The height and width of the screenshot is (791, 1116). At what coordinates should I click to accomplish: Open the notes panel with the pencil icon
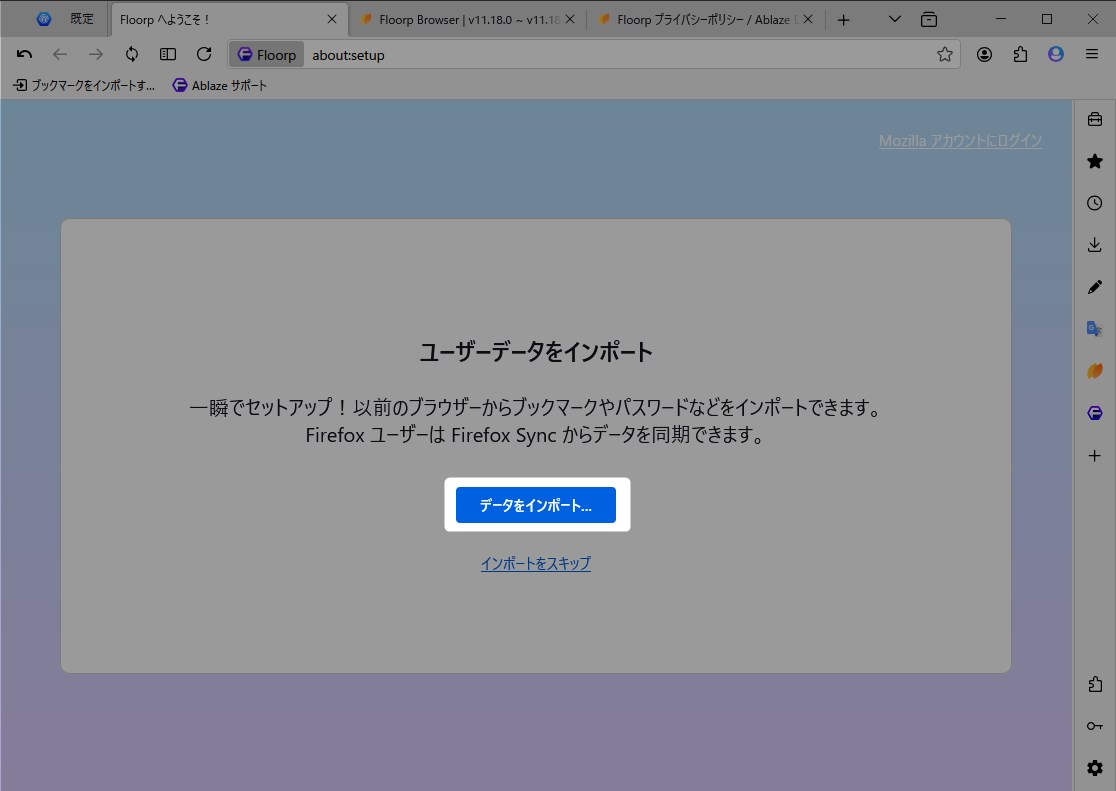[1094, 287]
